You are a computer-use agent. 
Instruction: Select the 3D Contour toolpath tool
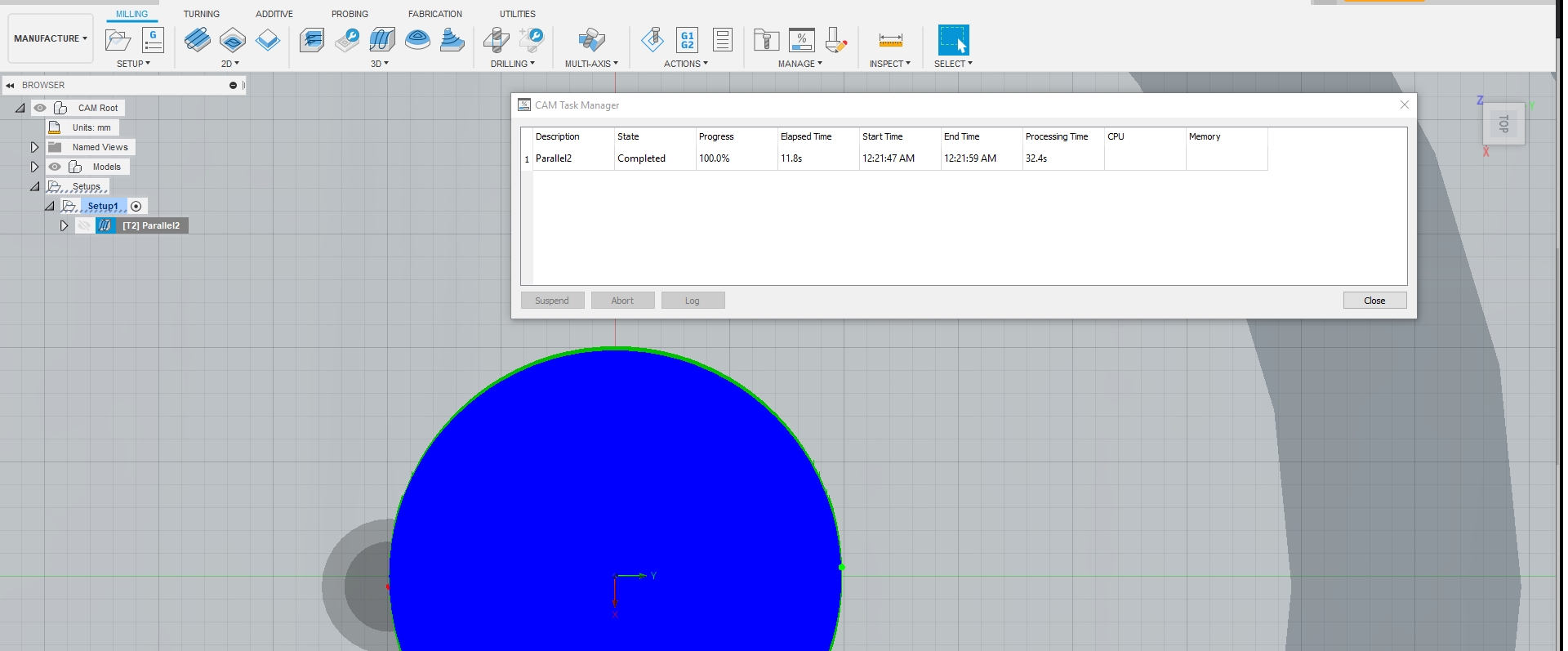tap(417, 40)
